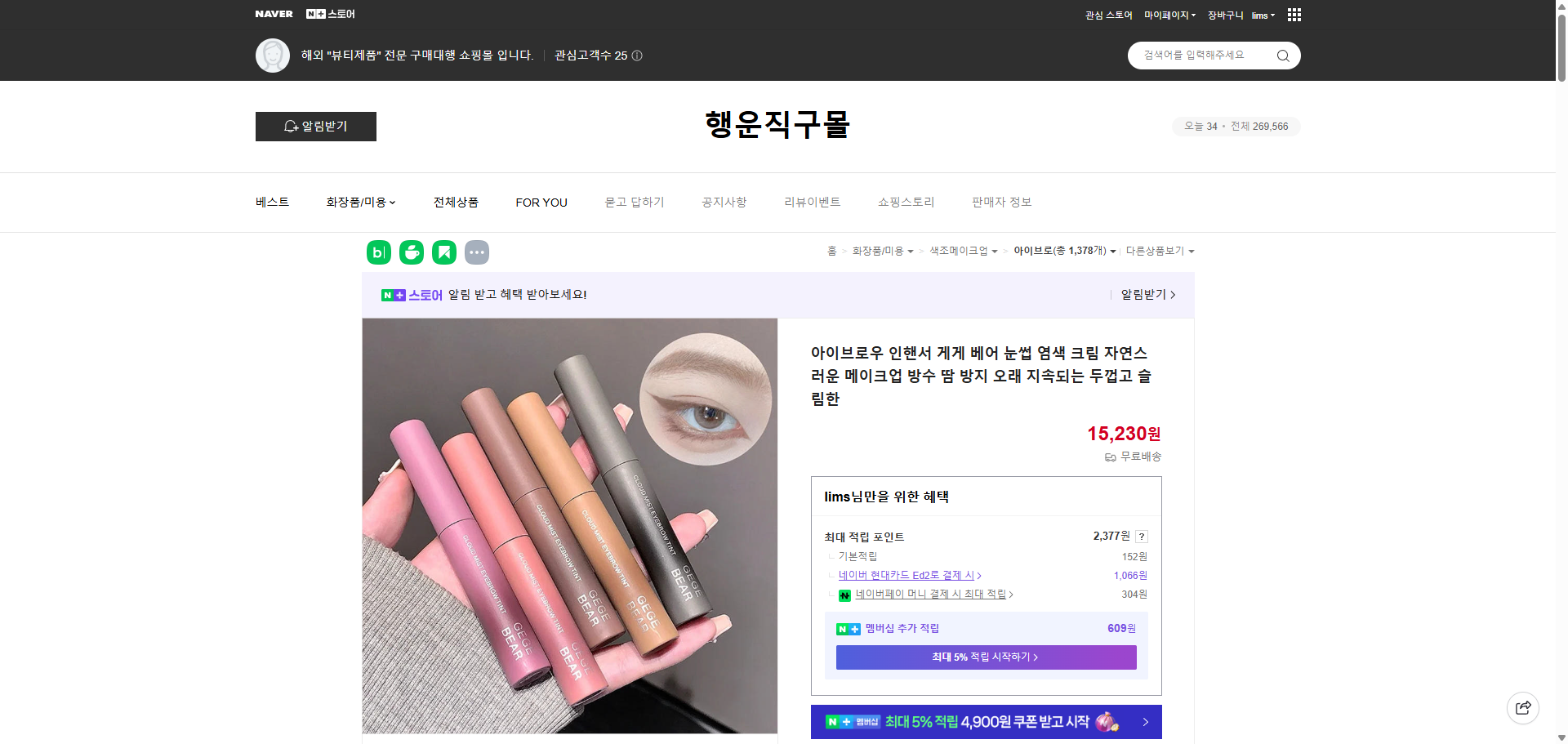Click the NAVER logo in the header

pos(274,14)
